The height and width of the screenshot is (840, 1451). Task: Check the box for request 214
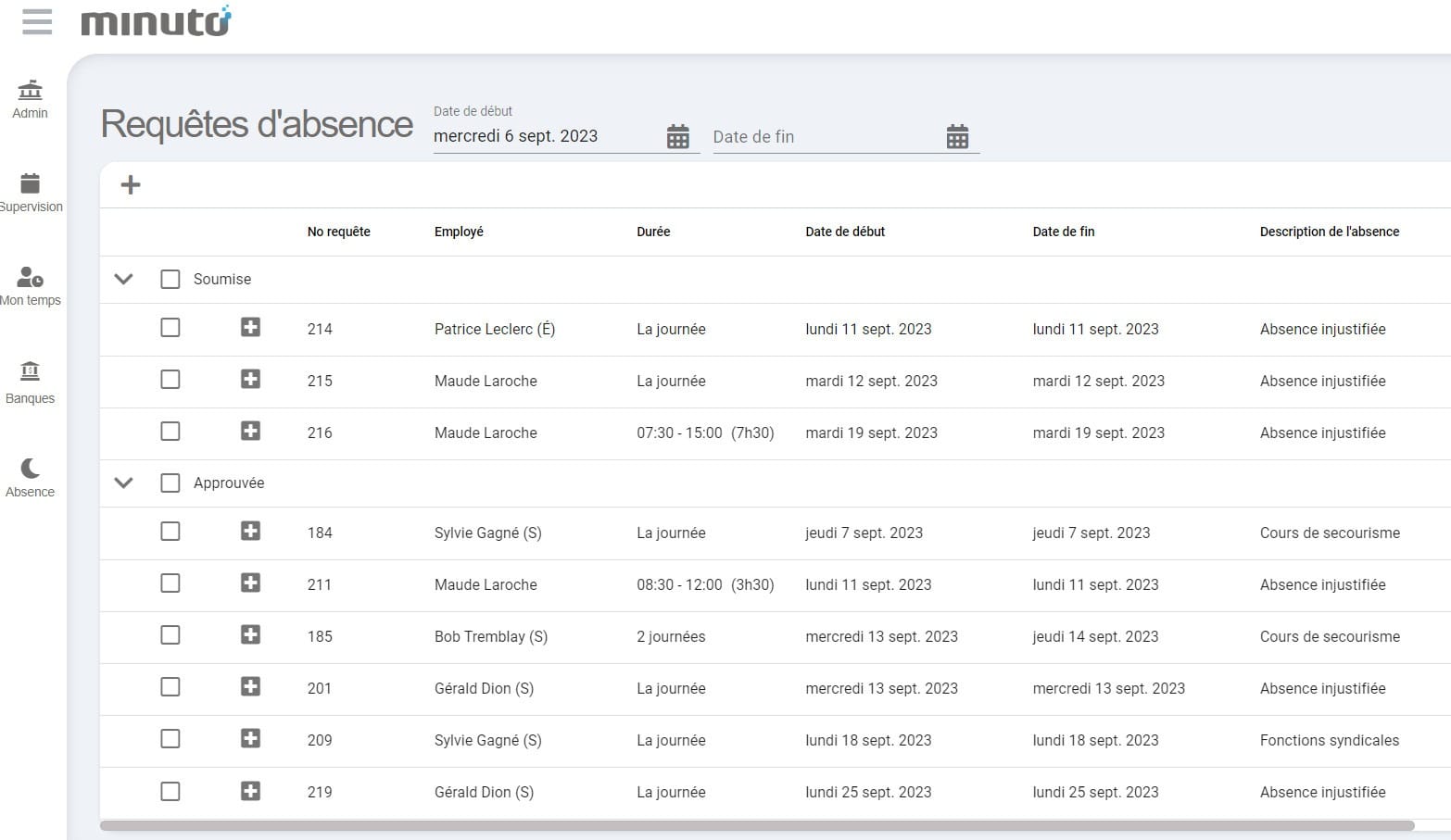[170, 328]
